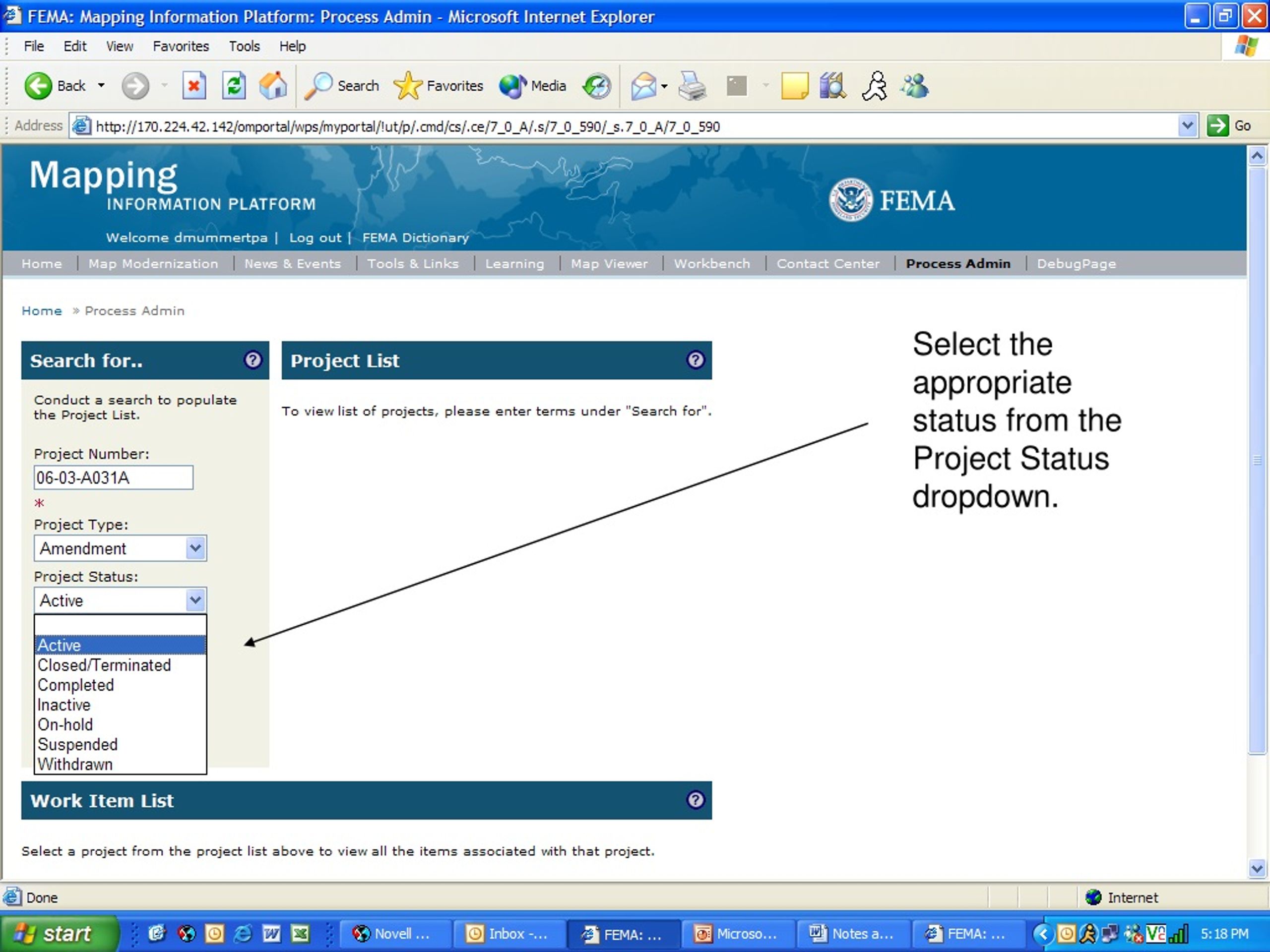Click the AIM running man toolbar icon

coord(875,86)
